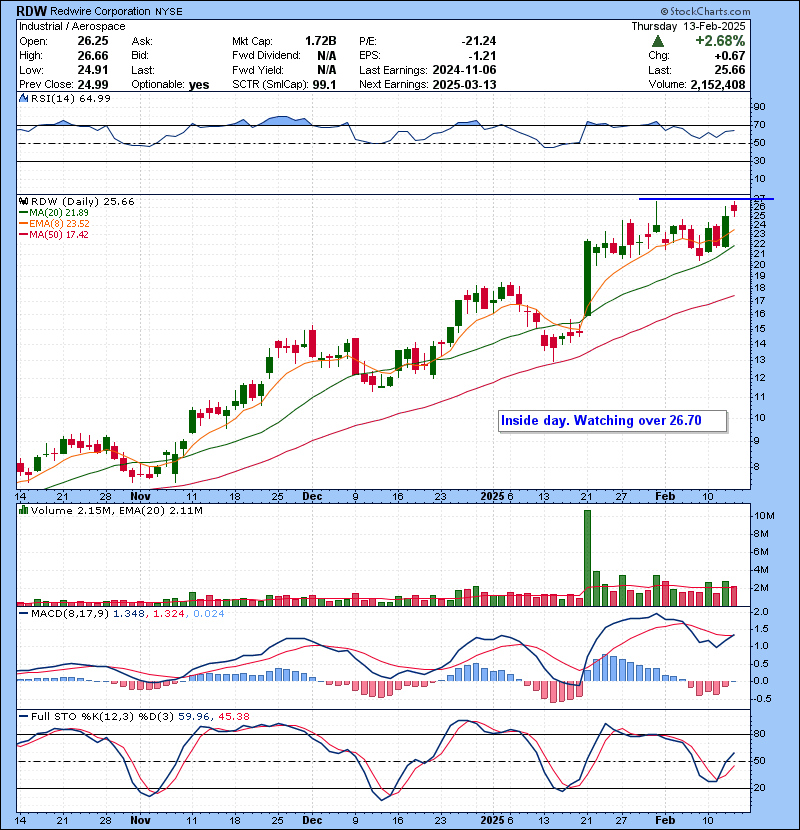Click the Low price value 24.91
This screenshot has height=830, width=800.
coord(93,70)
